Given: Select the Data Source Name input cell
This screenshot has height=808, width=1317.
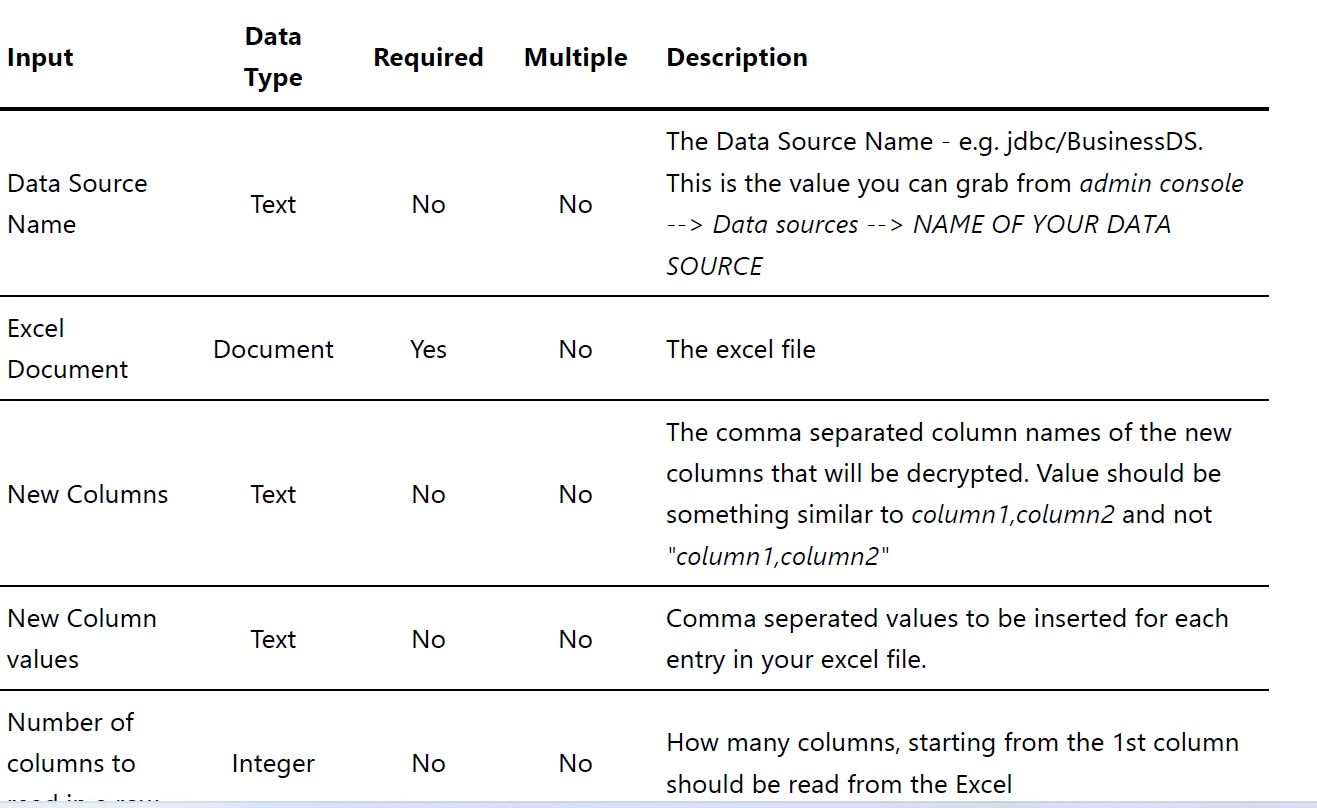Looking at the screenshot, I should tap(77, 204).
